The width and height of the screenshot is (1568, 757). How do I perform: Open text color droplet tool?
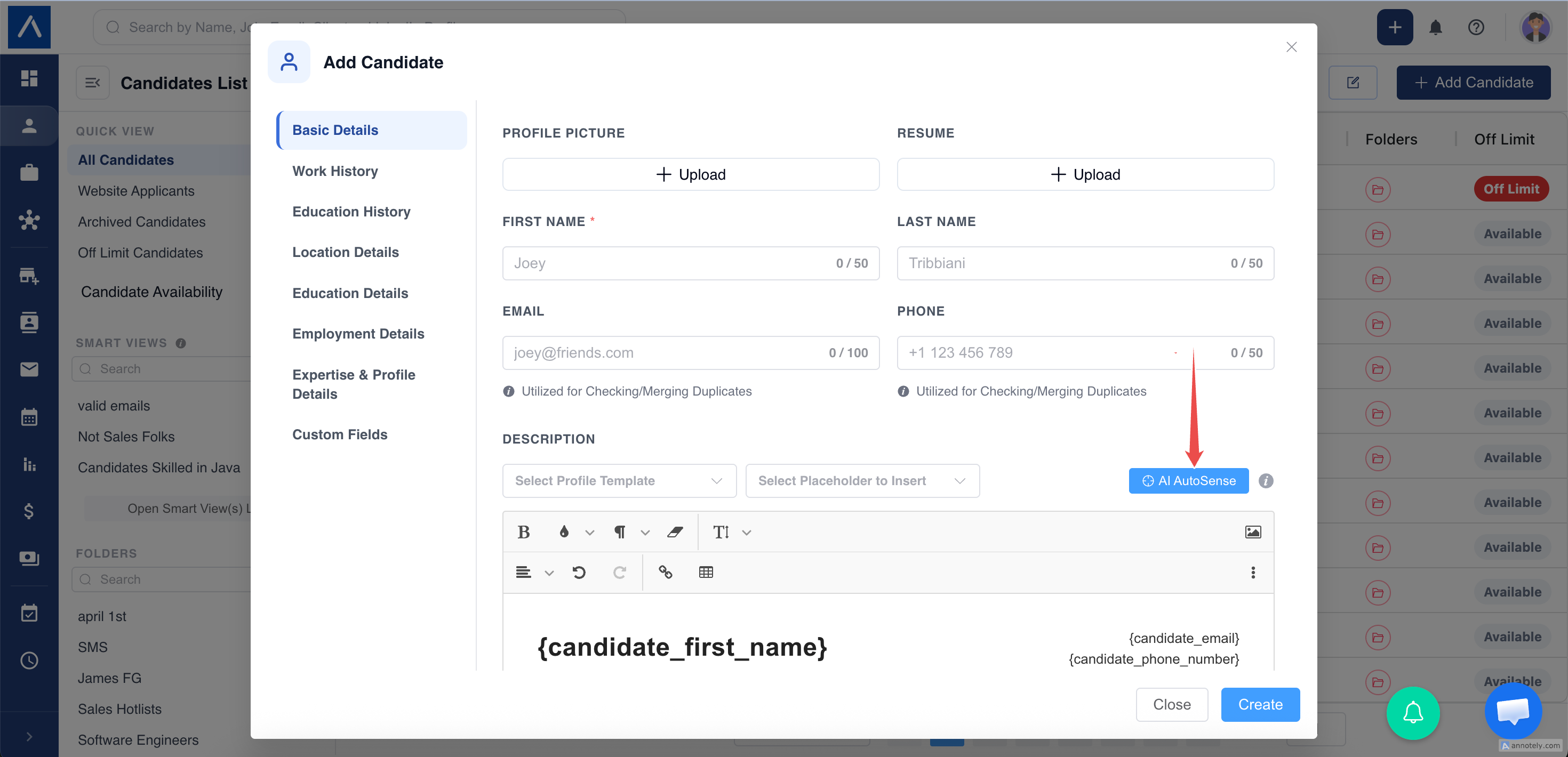(564, 533)
